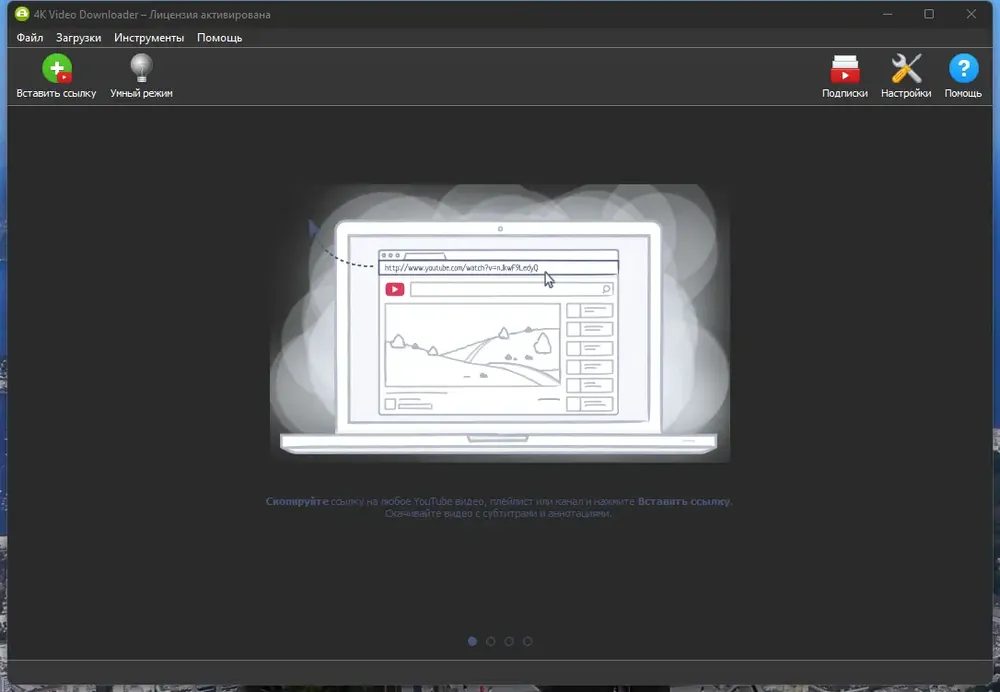
Task: Open the Файл menu
Action: click(30, 38)
